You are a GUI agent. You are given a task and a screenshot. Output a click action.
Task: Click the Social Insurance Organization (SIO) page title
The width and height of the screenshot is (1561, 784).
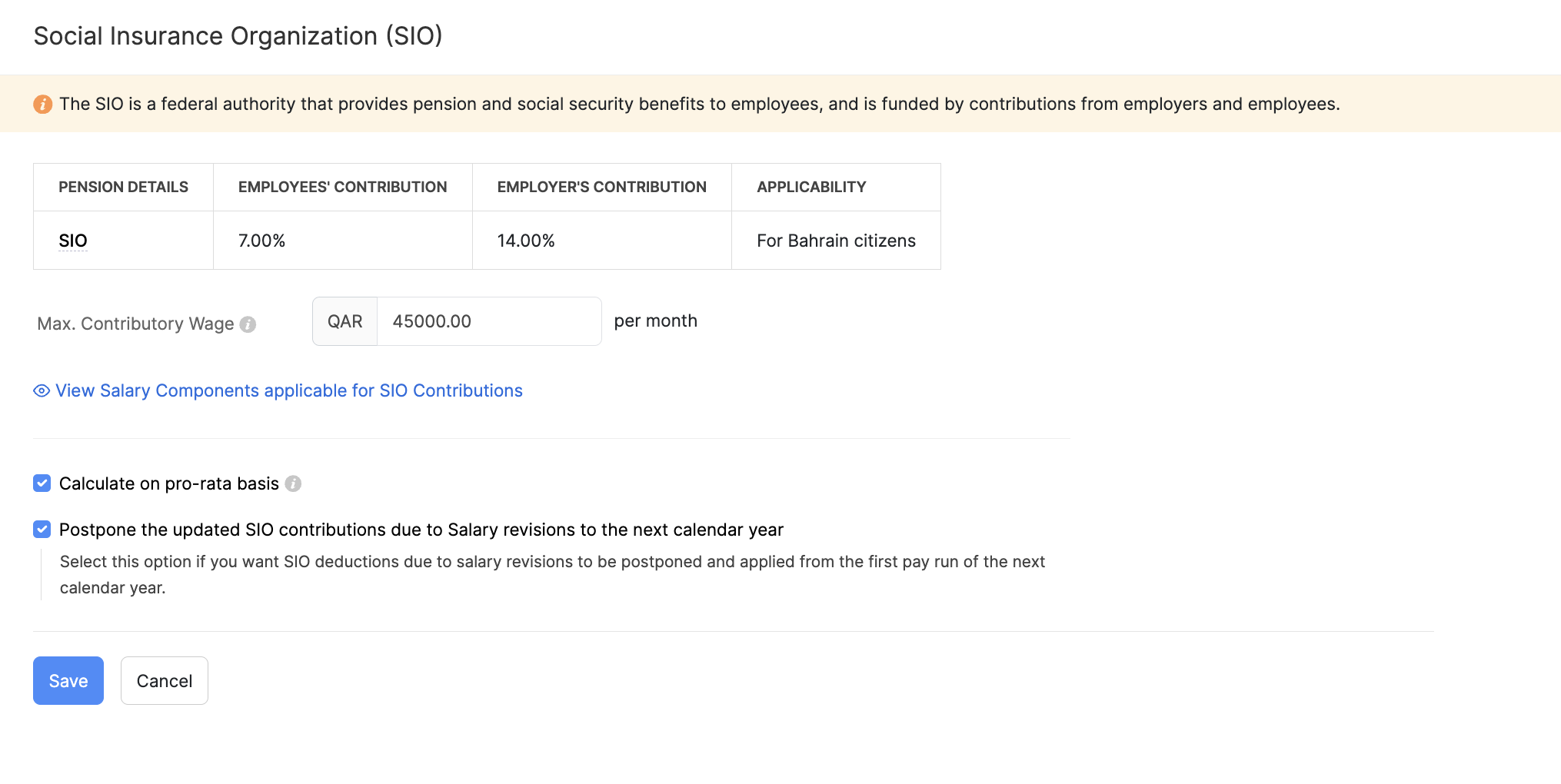coord(238,36)
